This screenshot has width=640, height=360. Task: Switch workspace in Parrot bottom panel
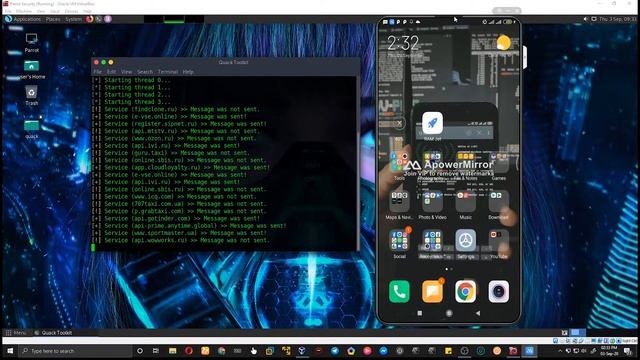[x=578, y=333]
